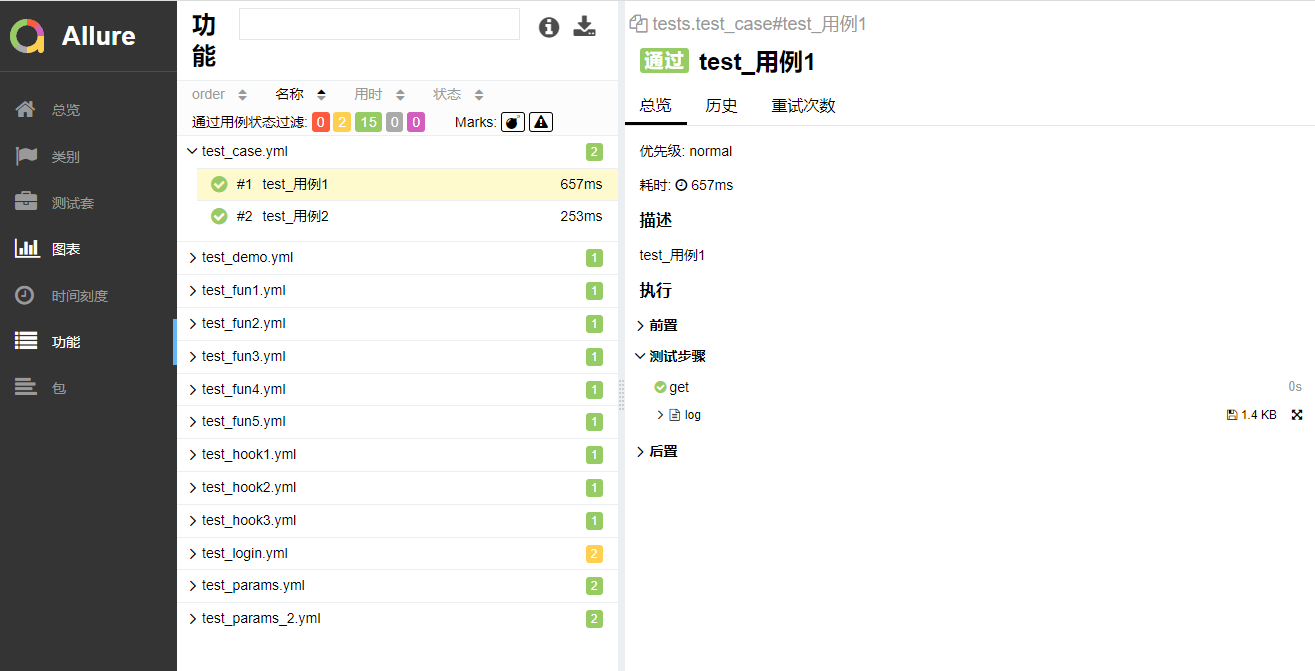Select test_用例2 in the tree

[407, 217]
